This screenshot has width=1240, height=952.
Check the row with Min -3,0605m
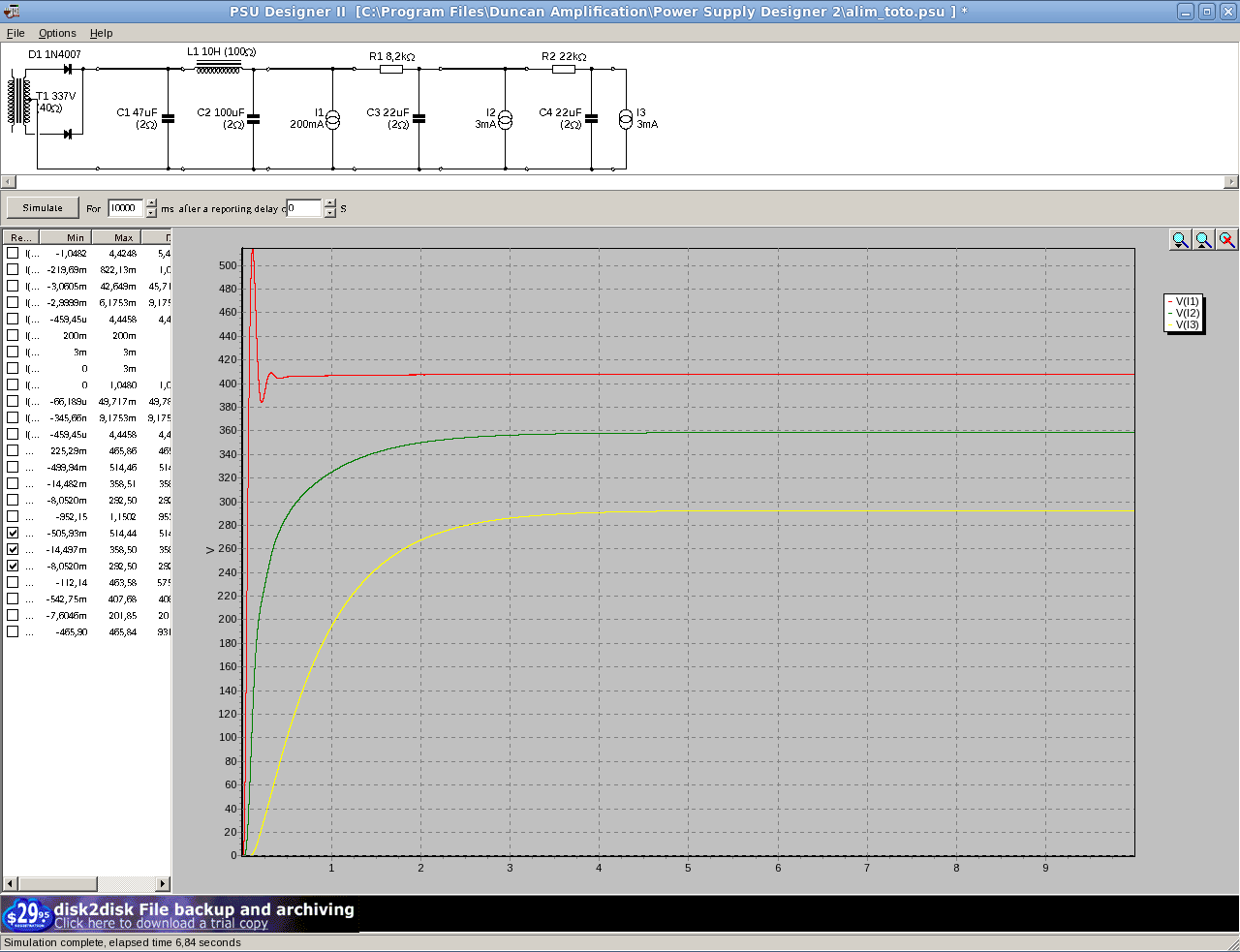click(x=13, y=286)
